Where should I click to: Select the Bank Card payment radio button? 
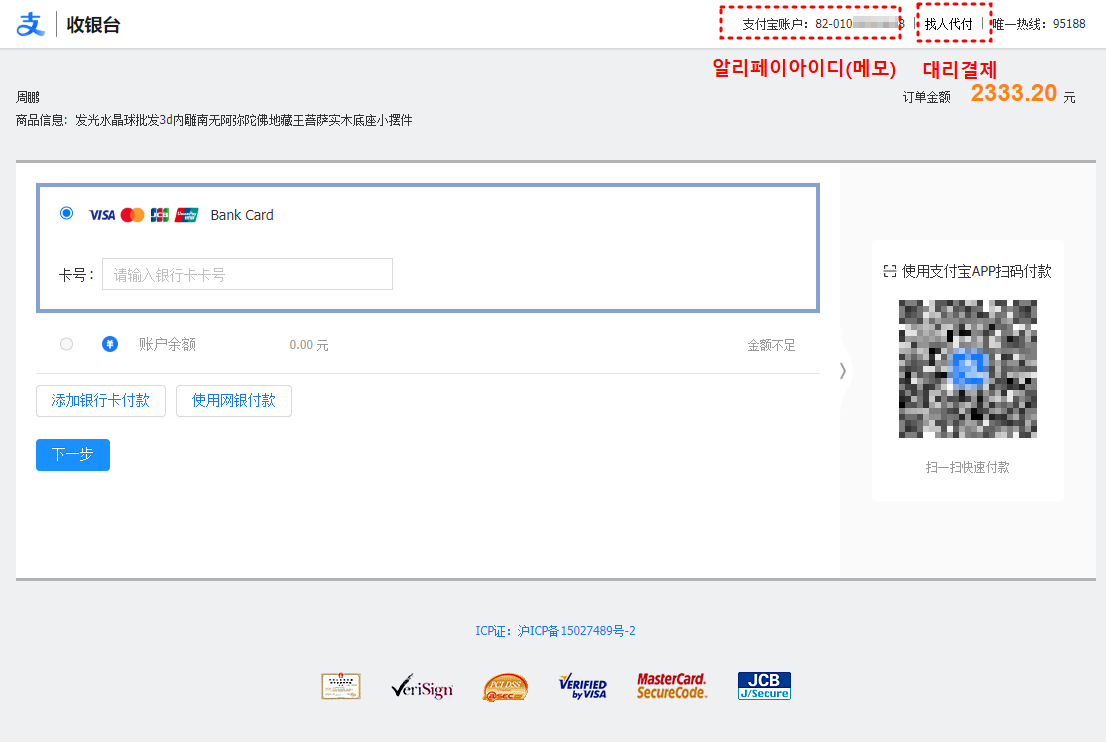click(66, 213)
